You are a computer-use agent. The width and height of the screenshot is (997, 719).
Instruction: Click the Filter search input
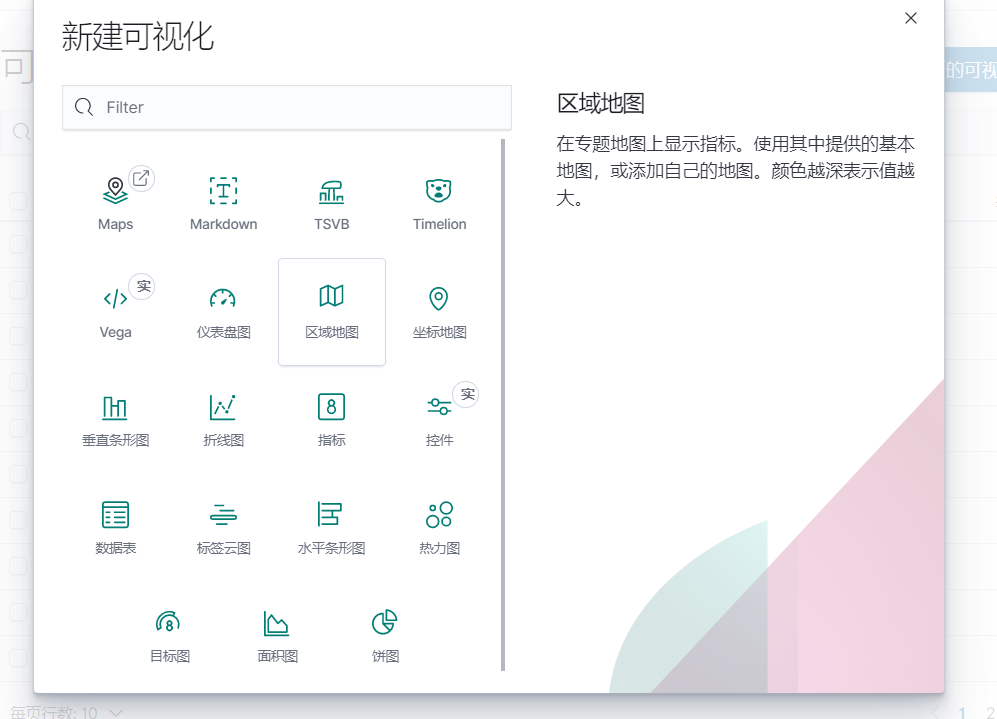[287, 106]
